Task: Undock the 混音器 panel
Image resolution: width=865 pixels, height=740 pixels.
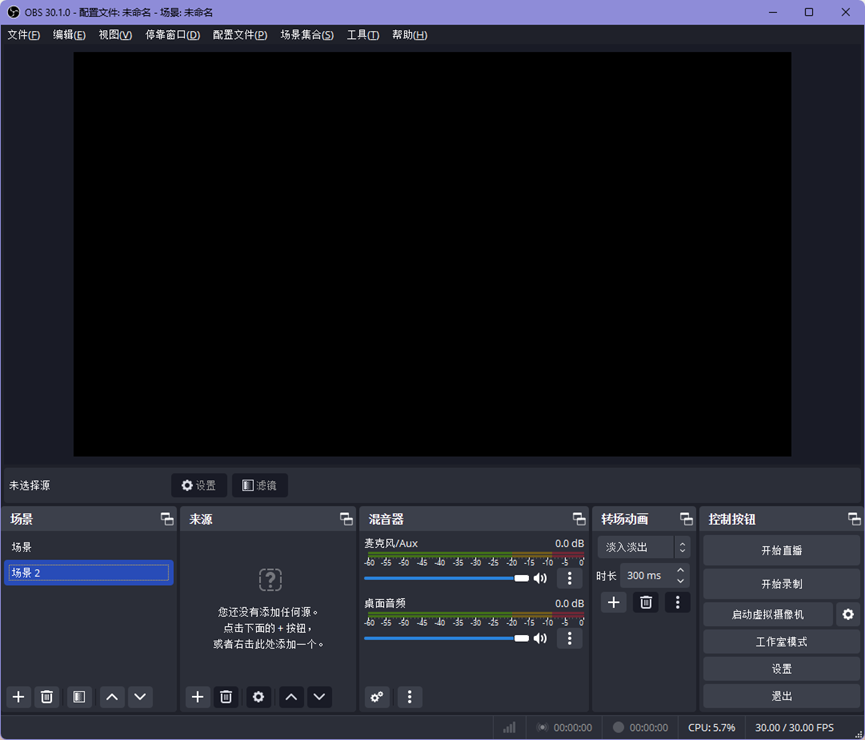Action: (579, 519)
